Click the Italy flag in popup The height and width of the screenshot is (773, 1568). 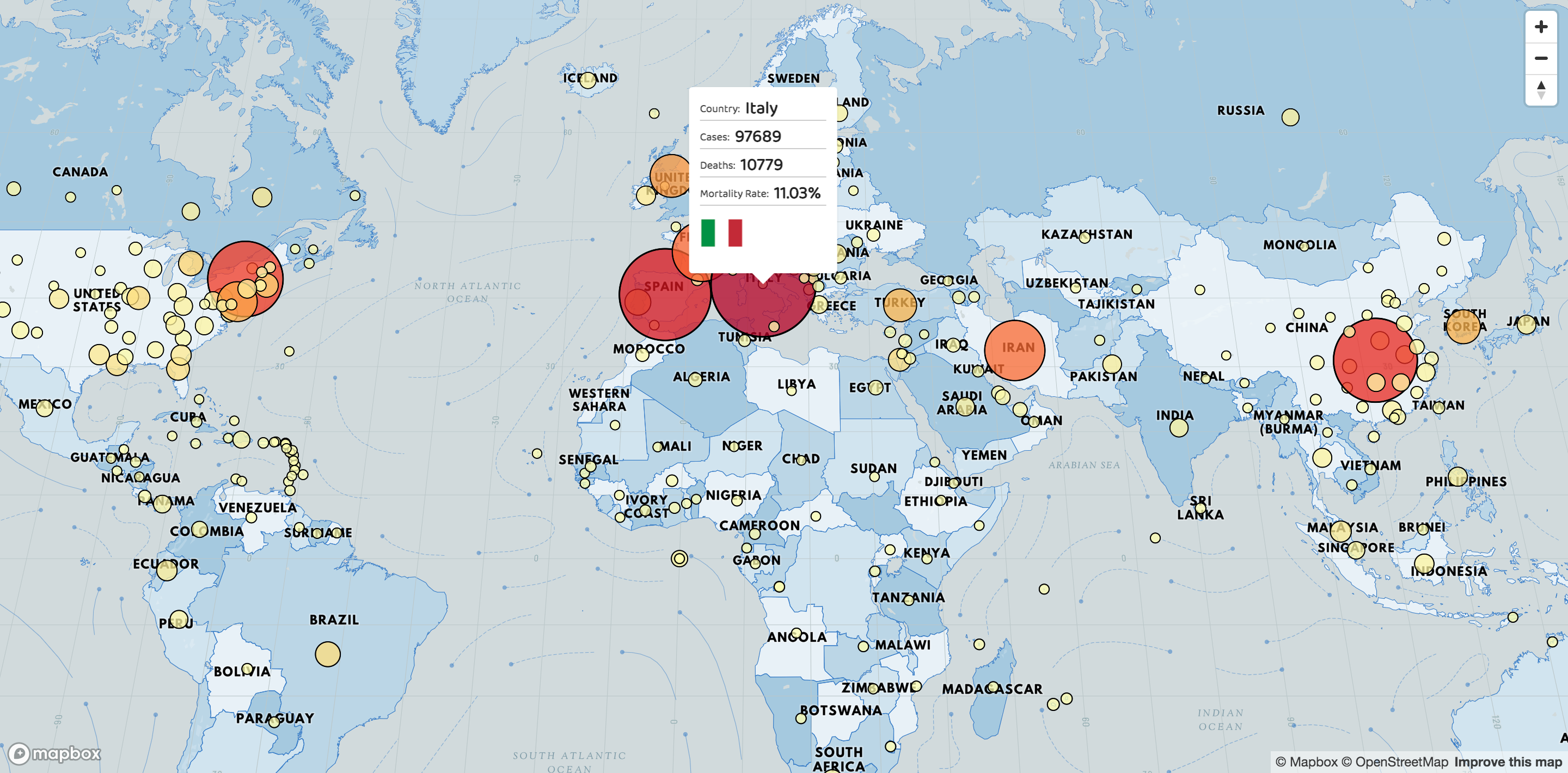click(x=721, y=232)
